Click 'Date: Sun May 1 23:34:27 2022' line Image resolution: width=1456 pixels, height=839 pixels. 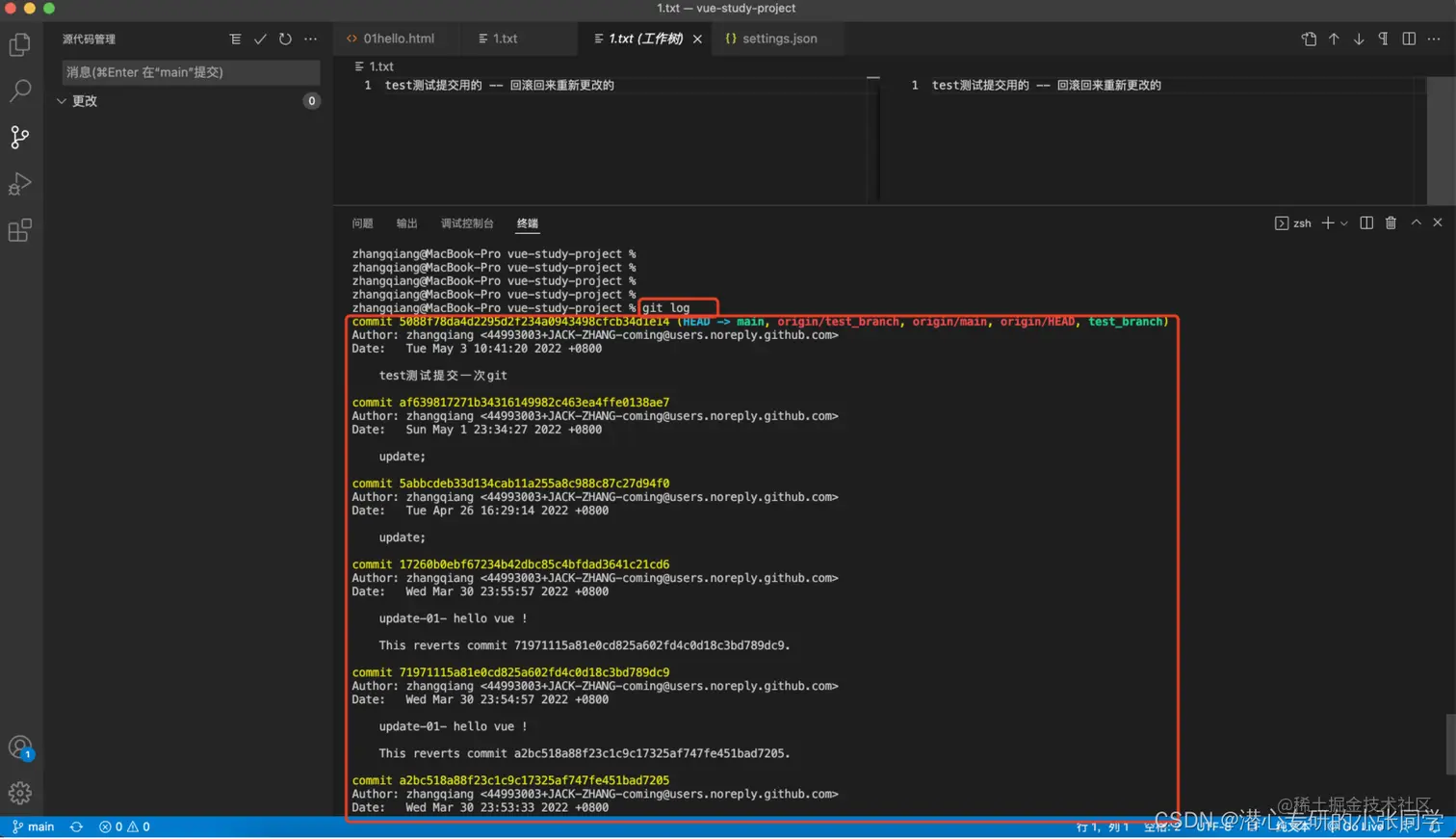(477, 430)
